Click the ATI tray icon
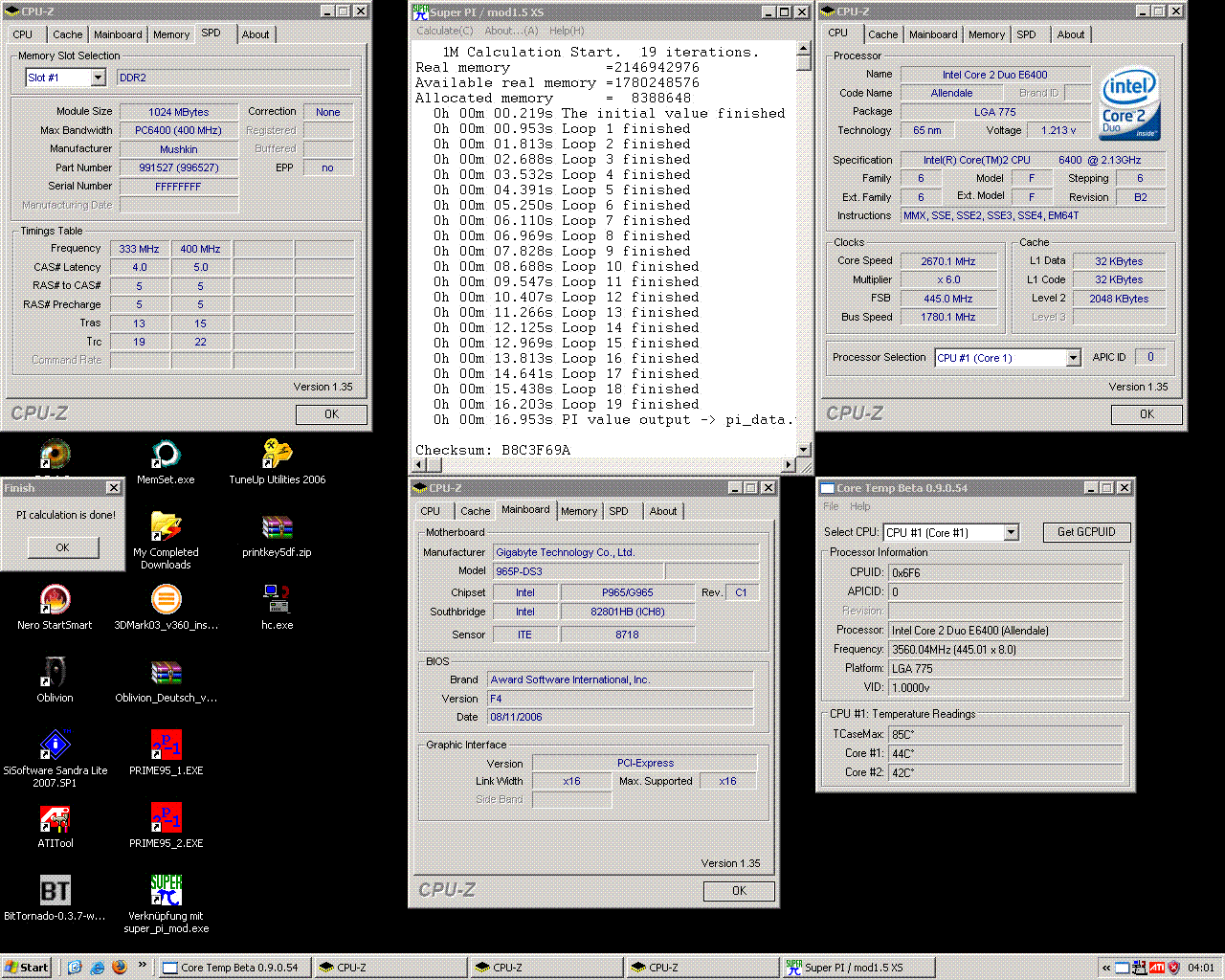 (1157, 968)
